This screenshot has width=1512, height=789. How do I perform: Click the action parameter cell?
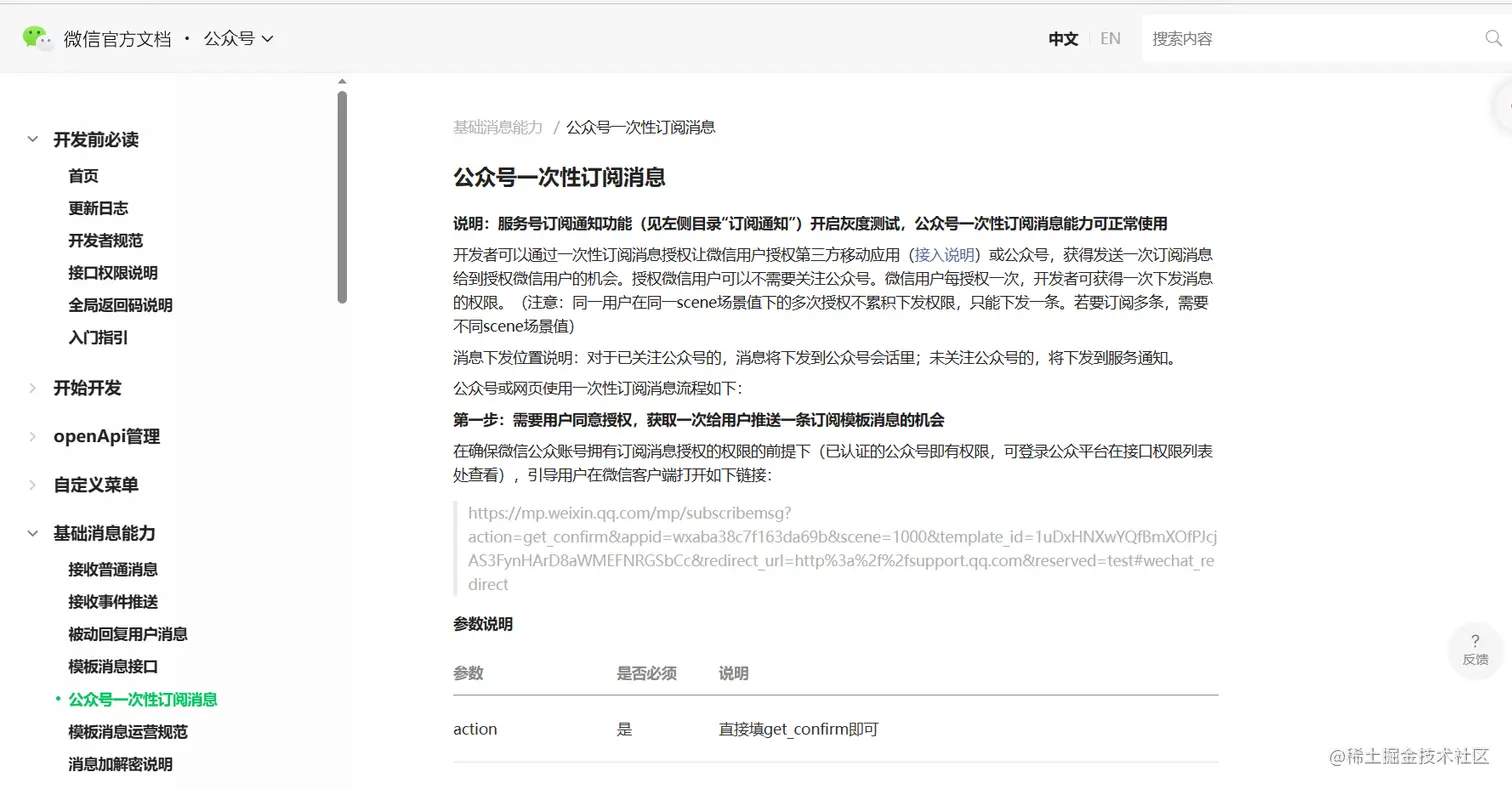(475, 729)
